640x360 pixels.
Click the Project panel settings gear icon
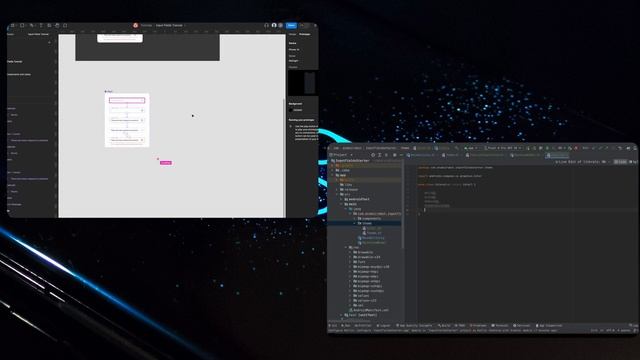[394, 155]
